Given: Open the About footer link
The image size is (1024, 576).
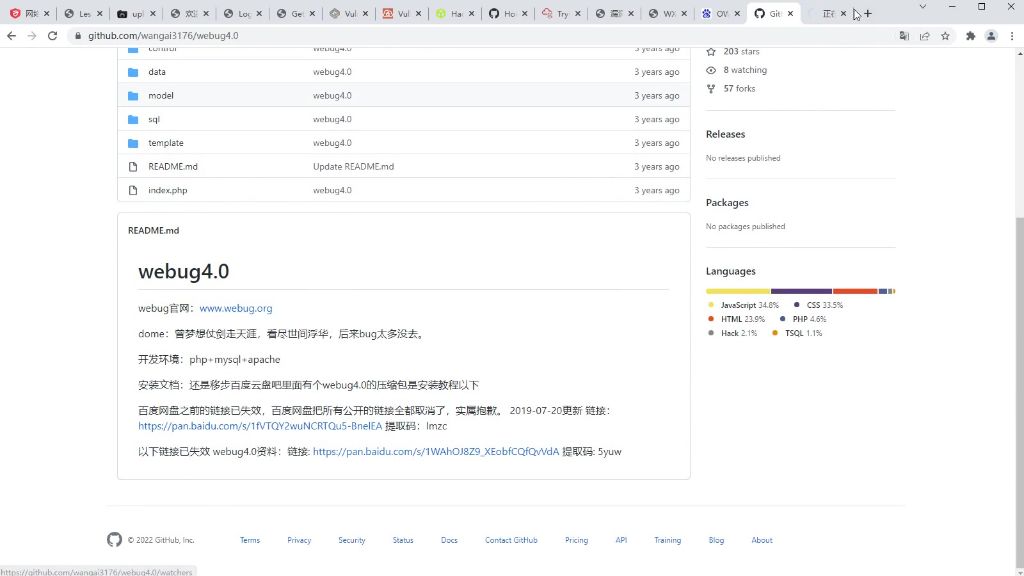Looking at the screenshot, I should coord(761,540).
